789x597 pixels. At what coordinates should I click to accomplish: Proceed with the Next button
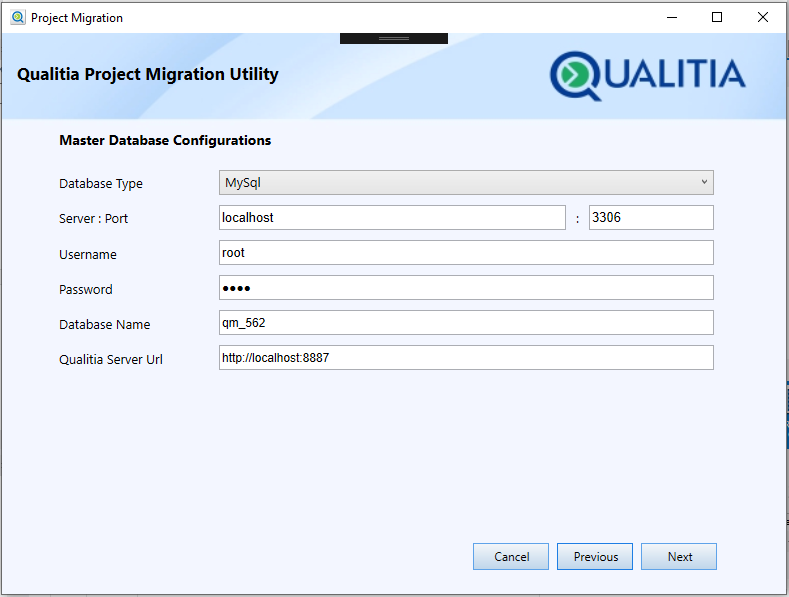click(x=679, y=557)
